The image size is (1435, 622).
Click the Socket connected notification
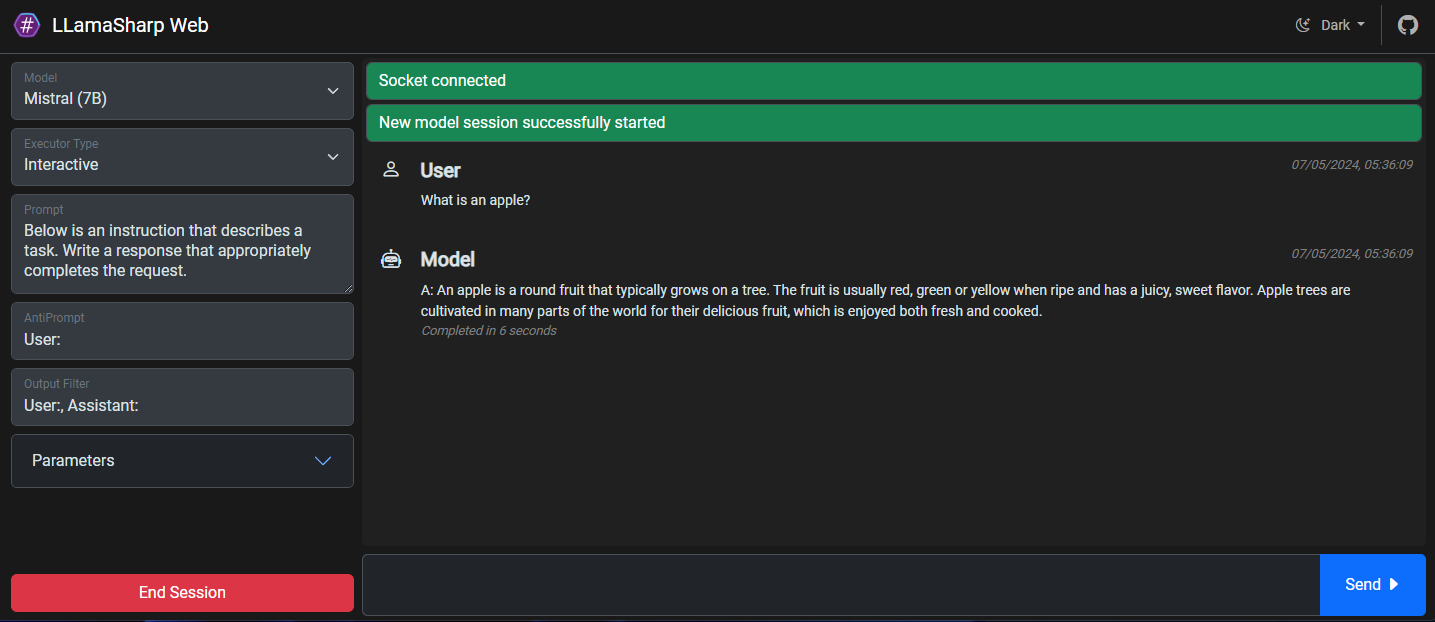(893, 81)
